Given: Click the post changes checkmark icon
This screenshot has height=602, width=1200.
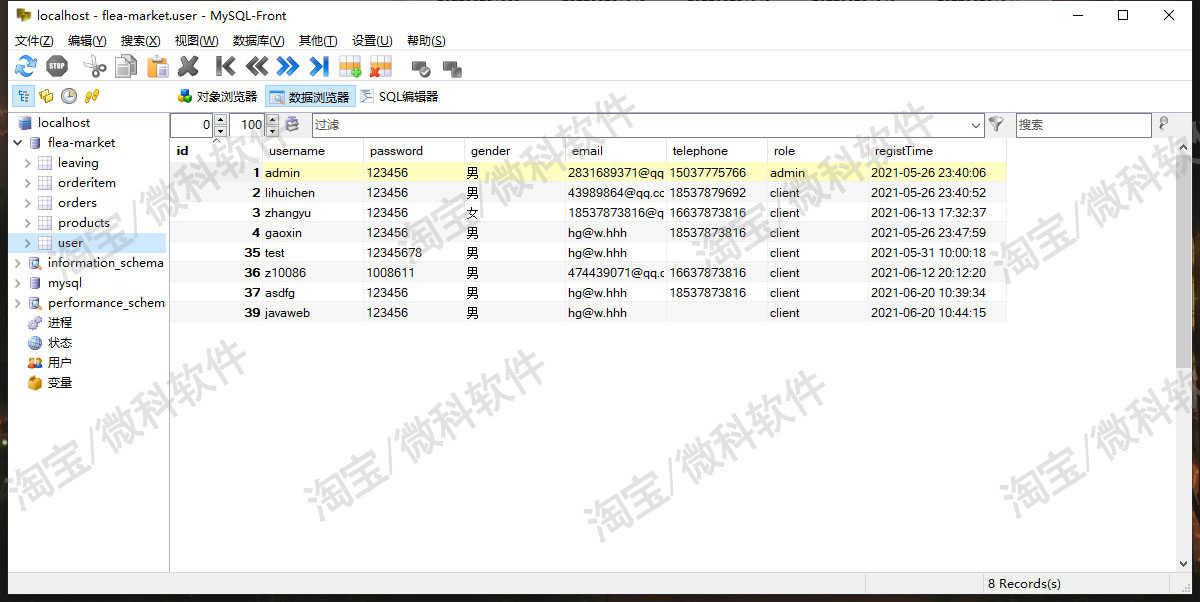Looking at the screenshot, I should [421, 68].
